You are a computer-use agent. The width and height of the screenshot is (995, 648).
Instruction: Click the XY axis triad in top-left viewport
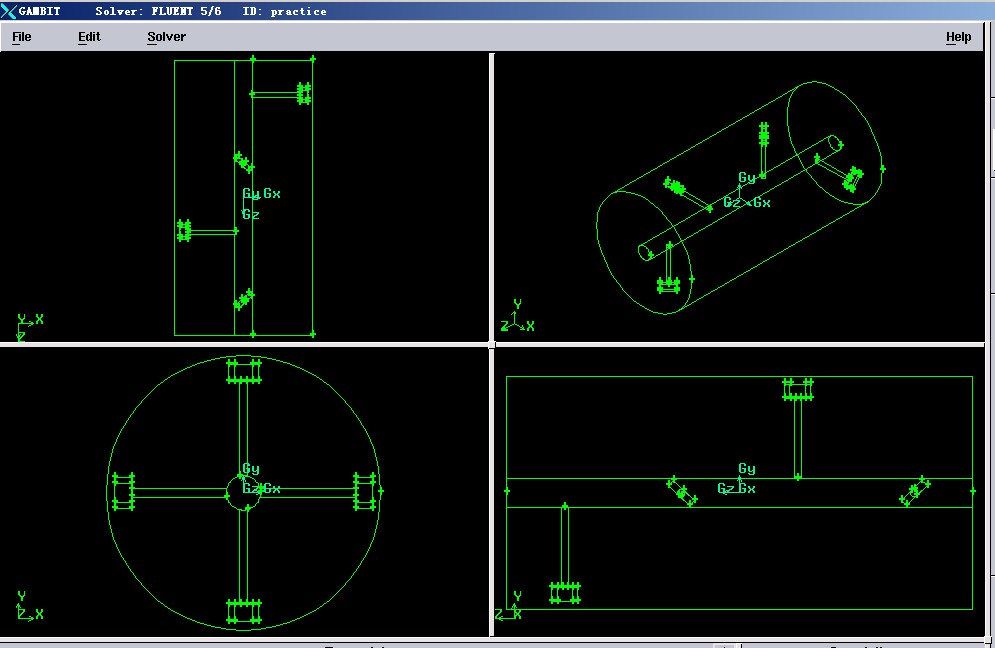pyautogui.click(x=27, y=326)
